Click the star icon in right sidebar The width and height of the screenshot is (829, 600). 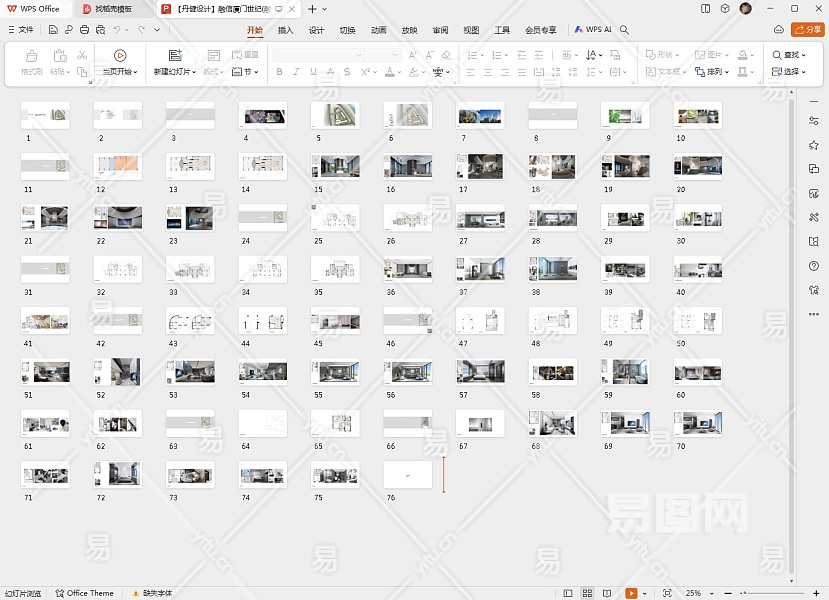click(814, 145)
